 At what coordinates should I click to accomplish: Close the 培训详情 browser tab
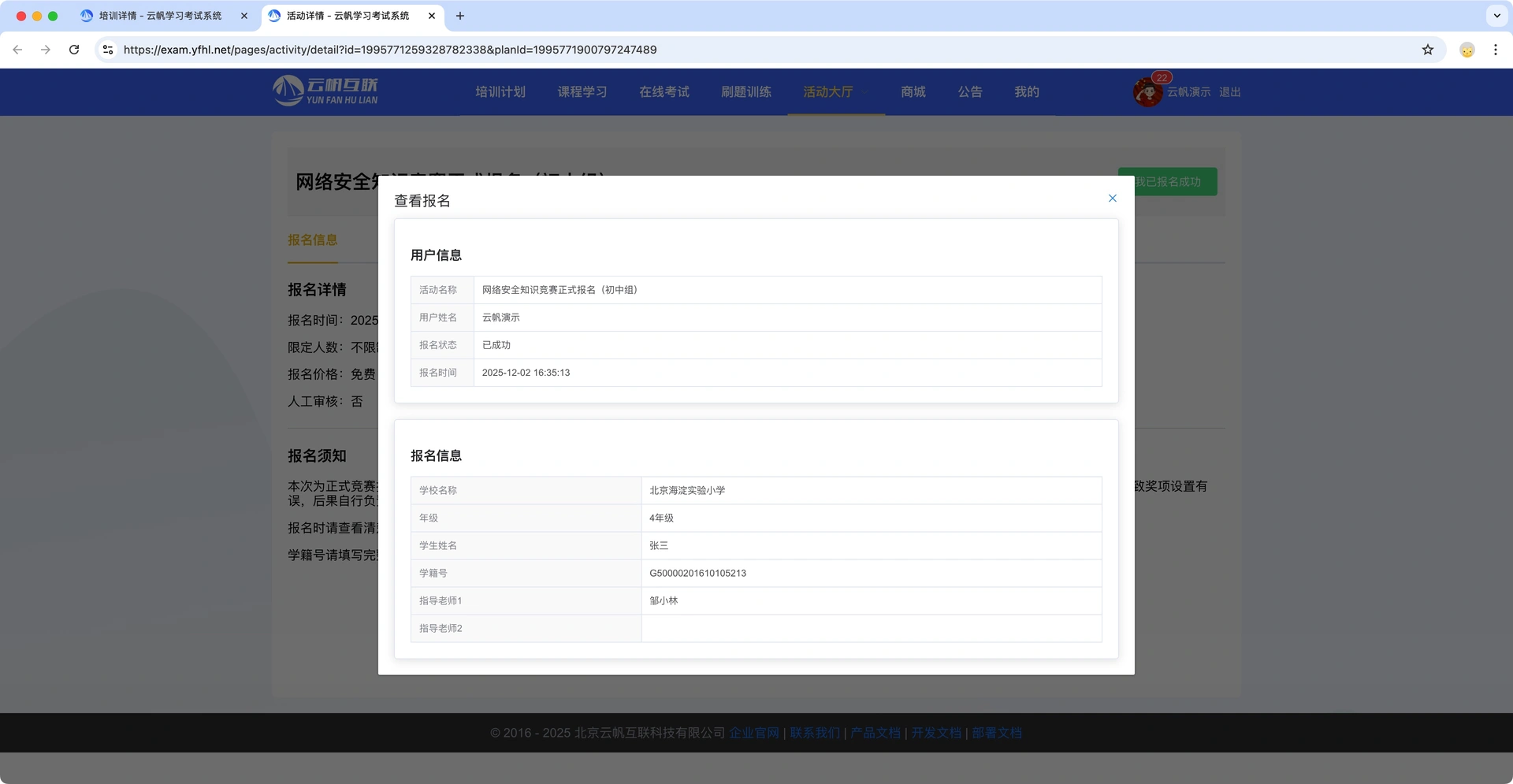click(x=244, y=16)
